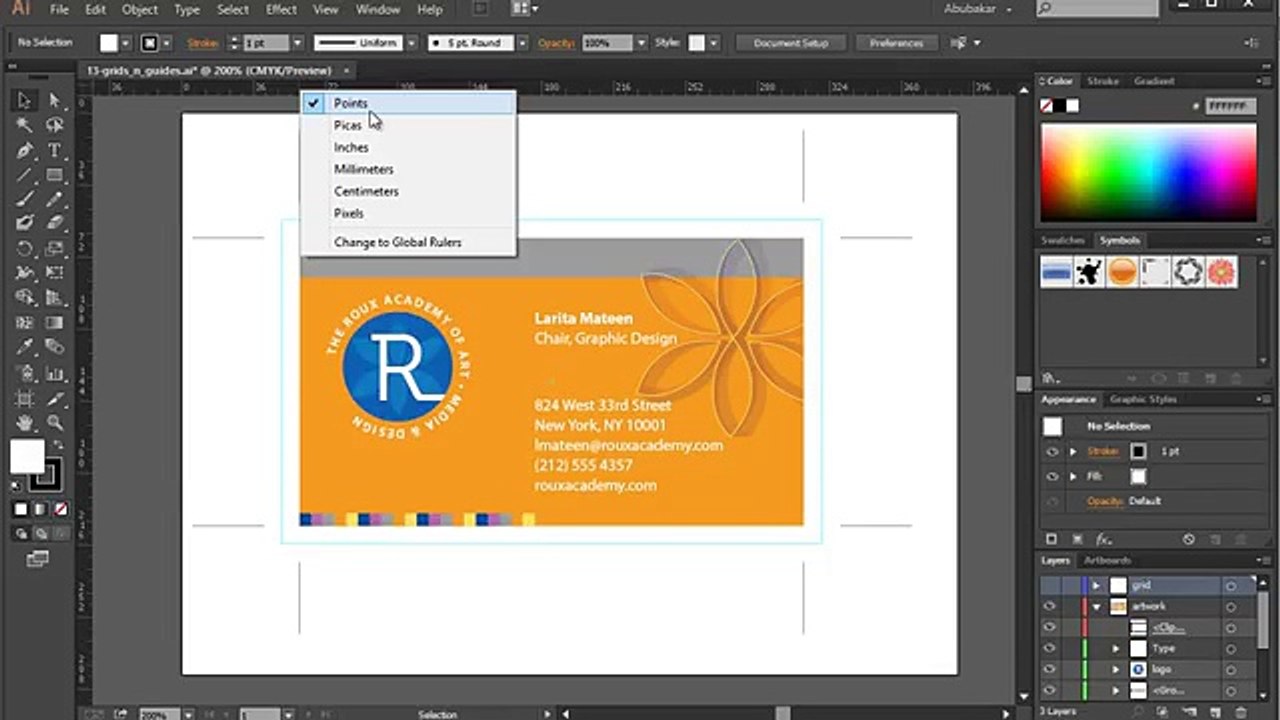Toggle visibility of the Type sublayer

(x=1049, y=648)
